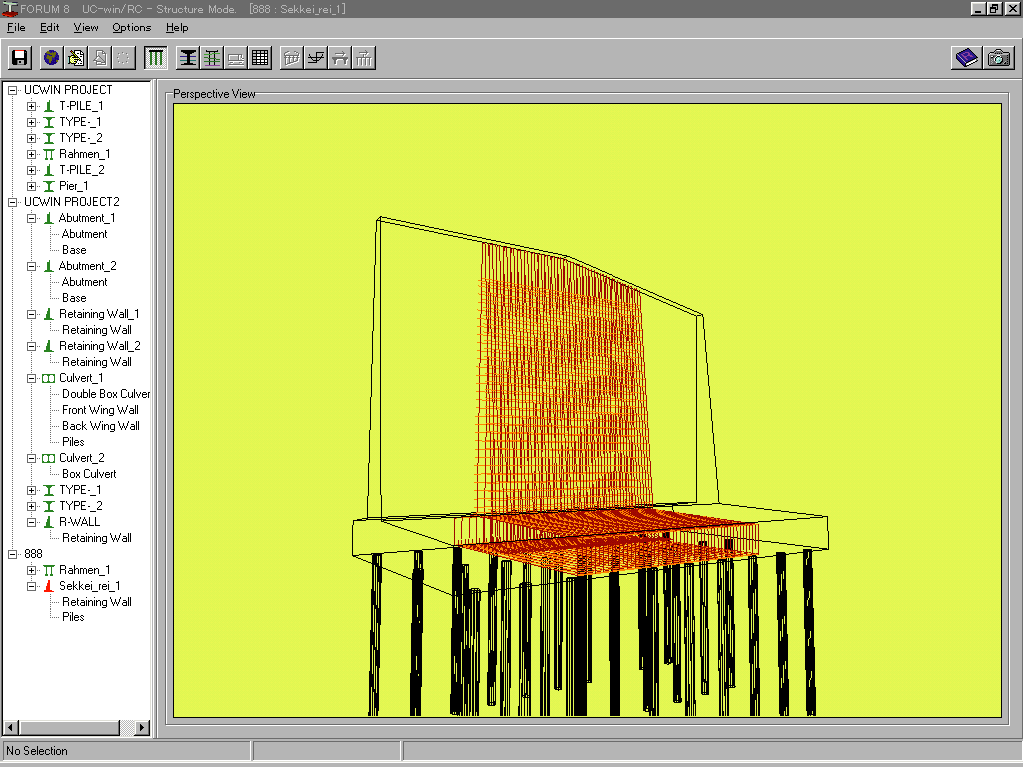
Task: Collapse the UCWIN PROJECT2 tree node
Action: pos(13,202)
